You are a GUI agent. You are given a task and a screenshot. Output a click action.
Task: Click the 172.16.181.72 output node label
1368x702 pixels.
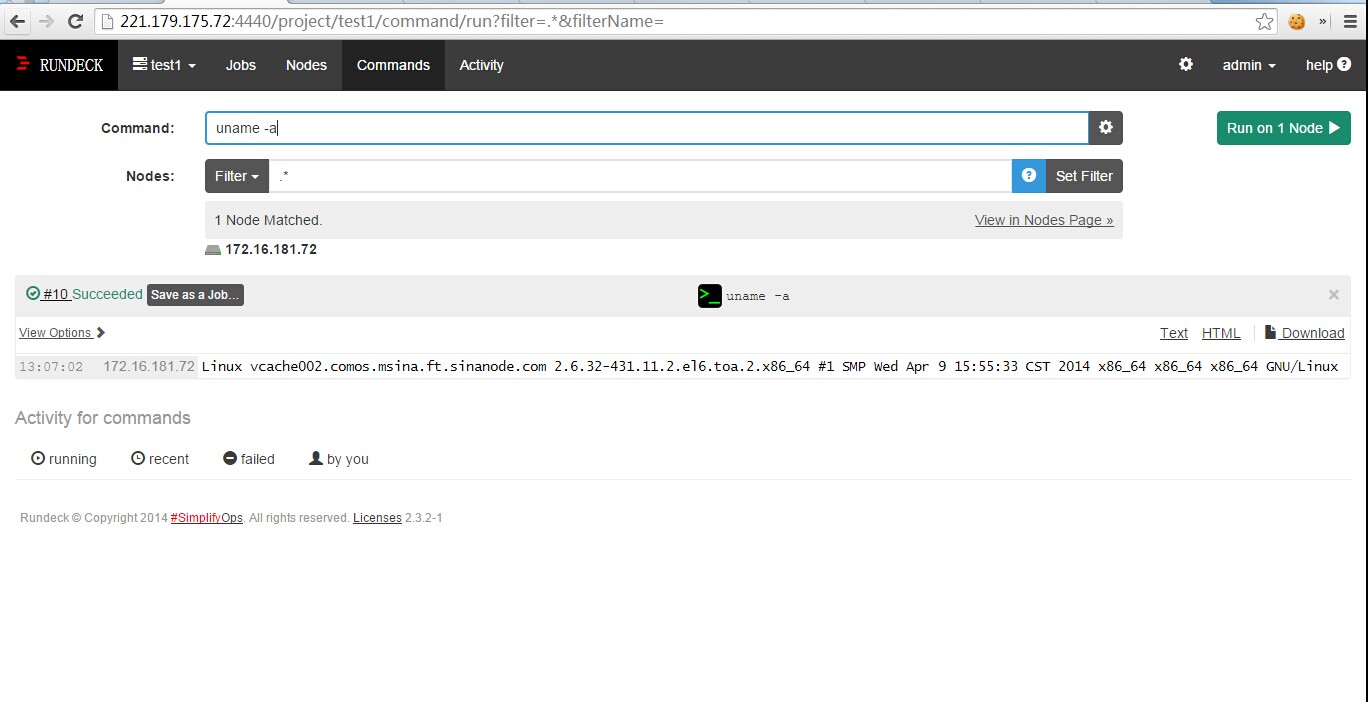coord(149,367)
